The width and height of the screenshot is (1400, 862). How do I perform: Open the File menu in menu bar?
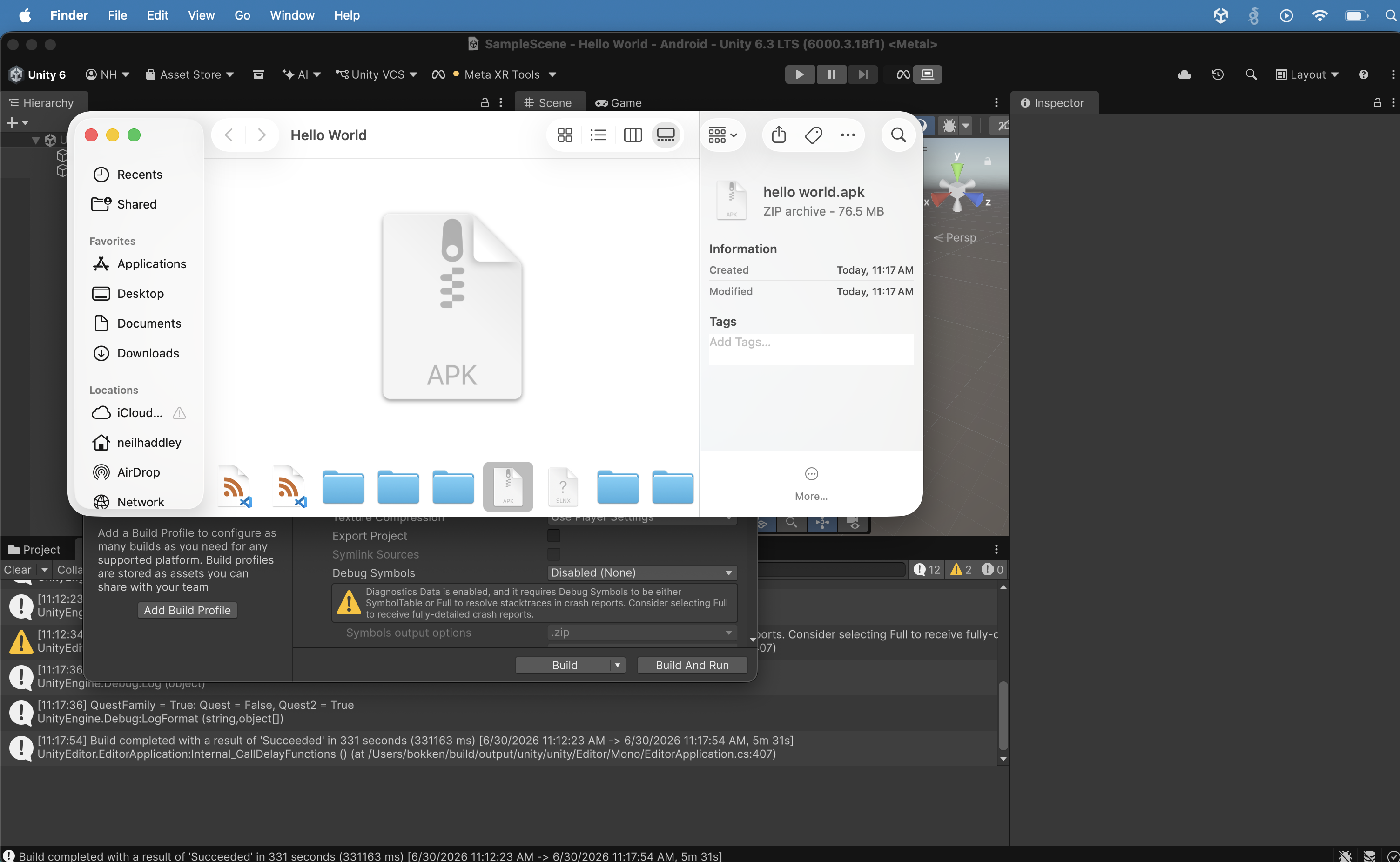pyautogui.click(x=117, y=15)
